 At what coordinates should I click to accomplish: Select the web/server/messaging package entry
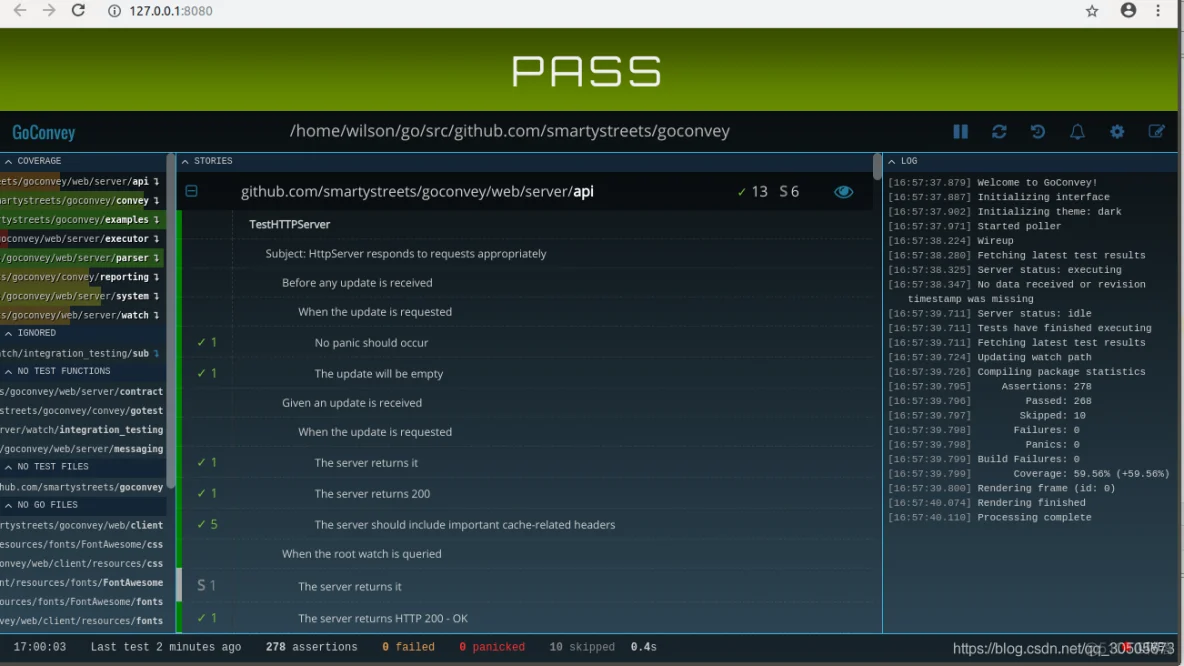pos(82,449)
